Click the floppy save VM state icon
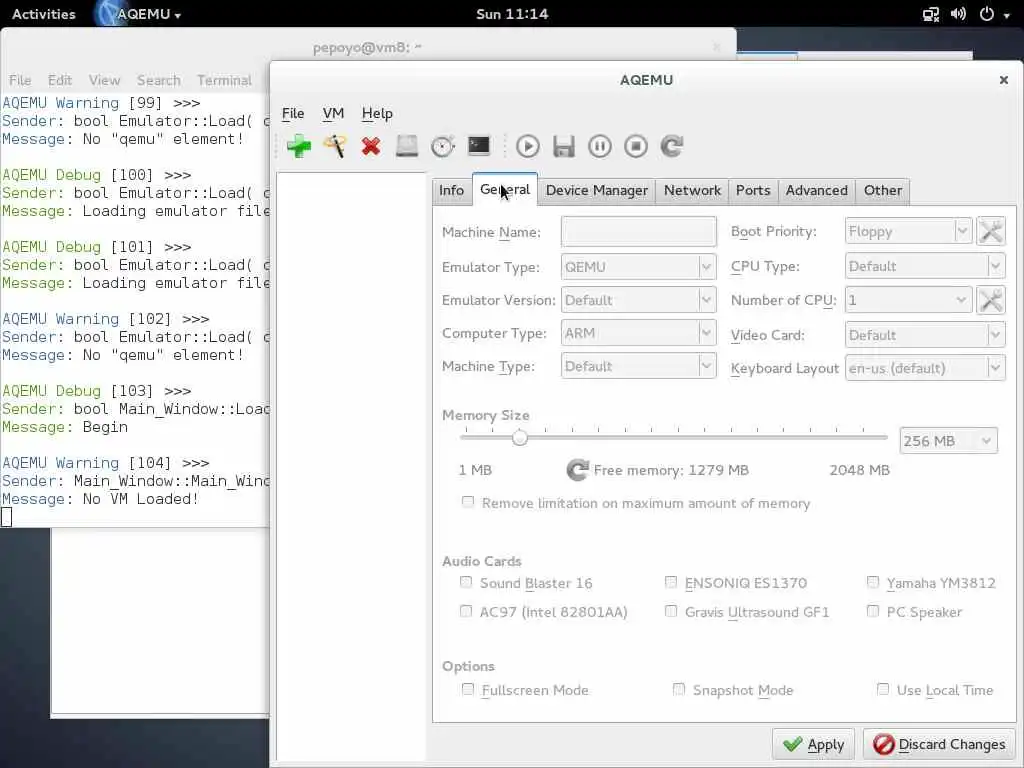The width and height of the screenshot is (1024, 768). click(x=564, y=146)
